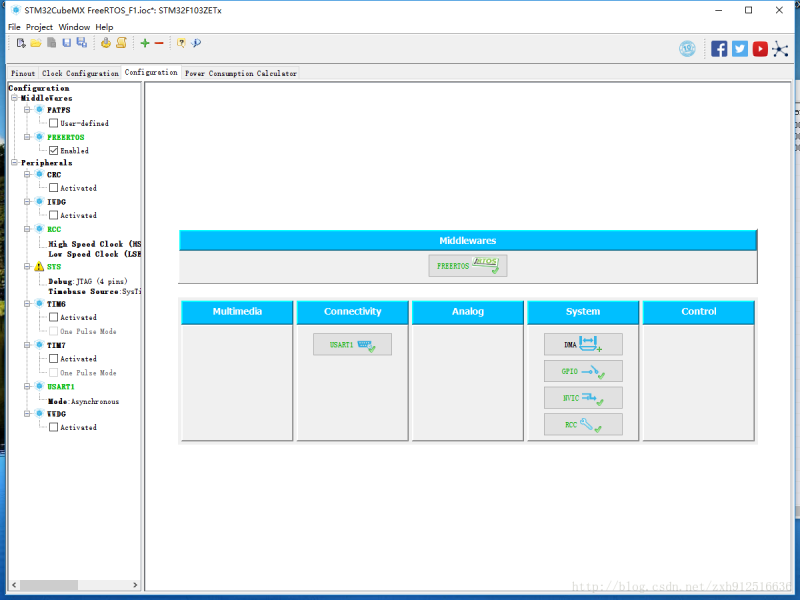The height and width of the screenshot is (600, 800).
Task: Click the New Project toolbar icon
Action: (x=21, y=43)
